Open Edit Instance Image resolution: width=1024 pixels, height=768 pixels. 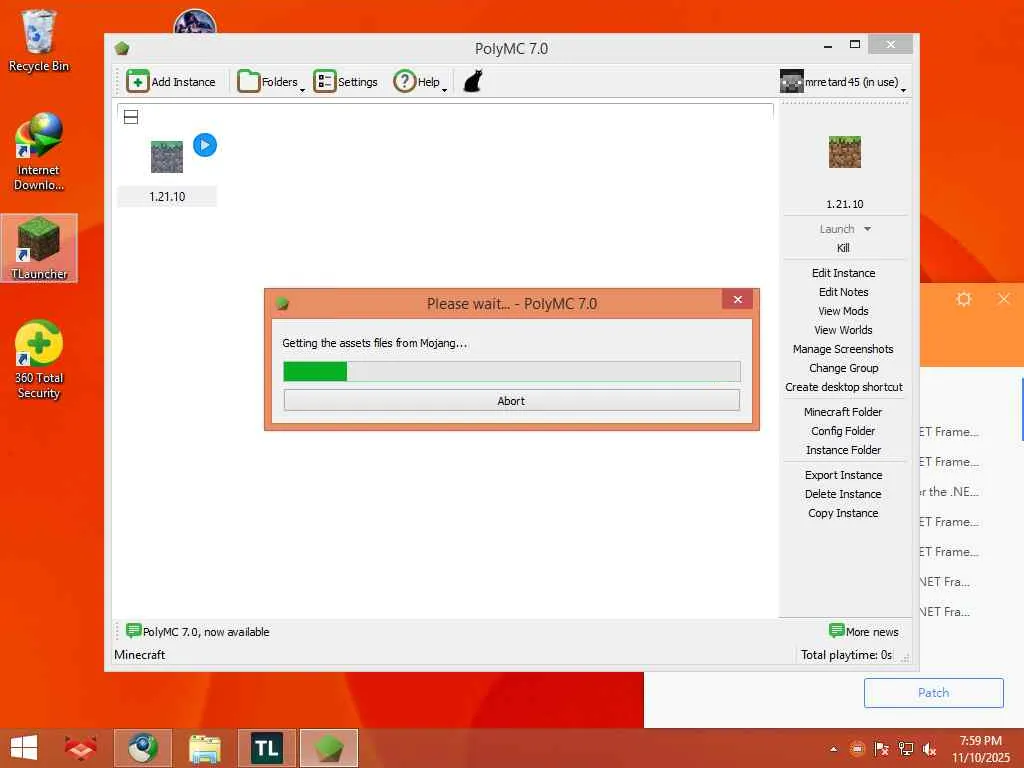[x=843, y=273]
